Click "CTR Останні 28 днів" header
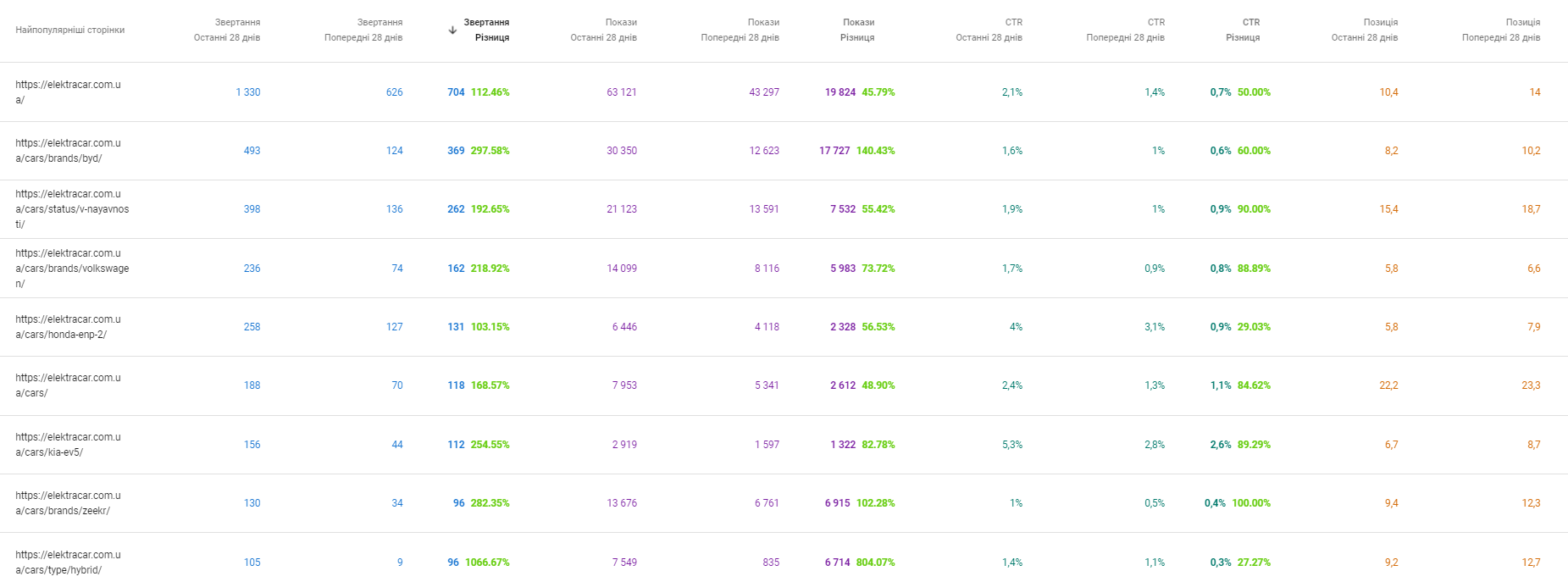 point(989,30)
